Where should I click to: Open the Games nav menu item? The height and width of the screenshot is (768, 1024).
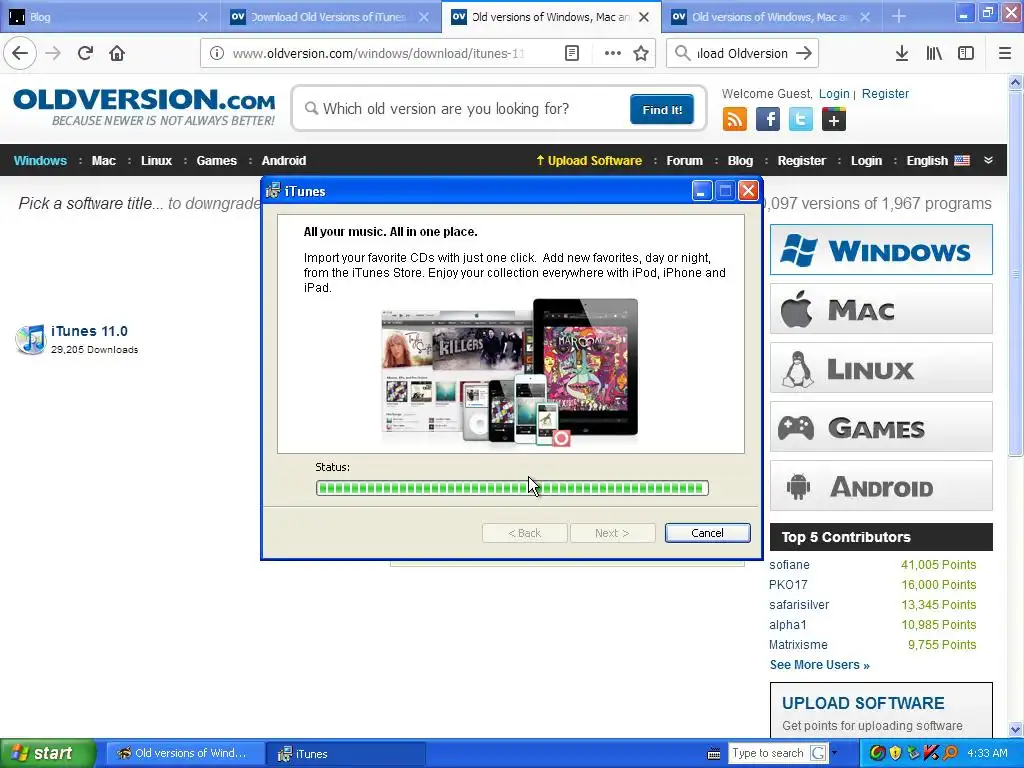tap(217, 161)
